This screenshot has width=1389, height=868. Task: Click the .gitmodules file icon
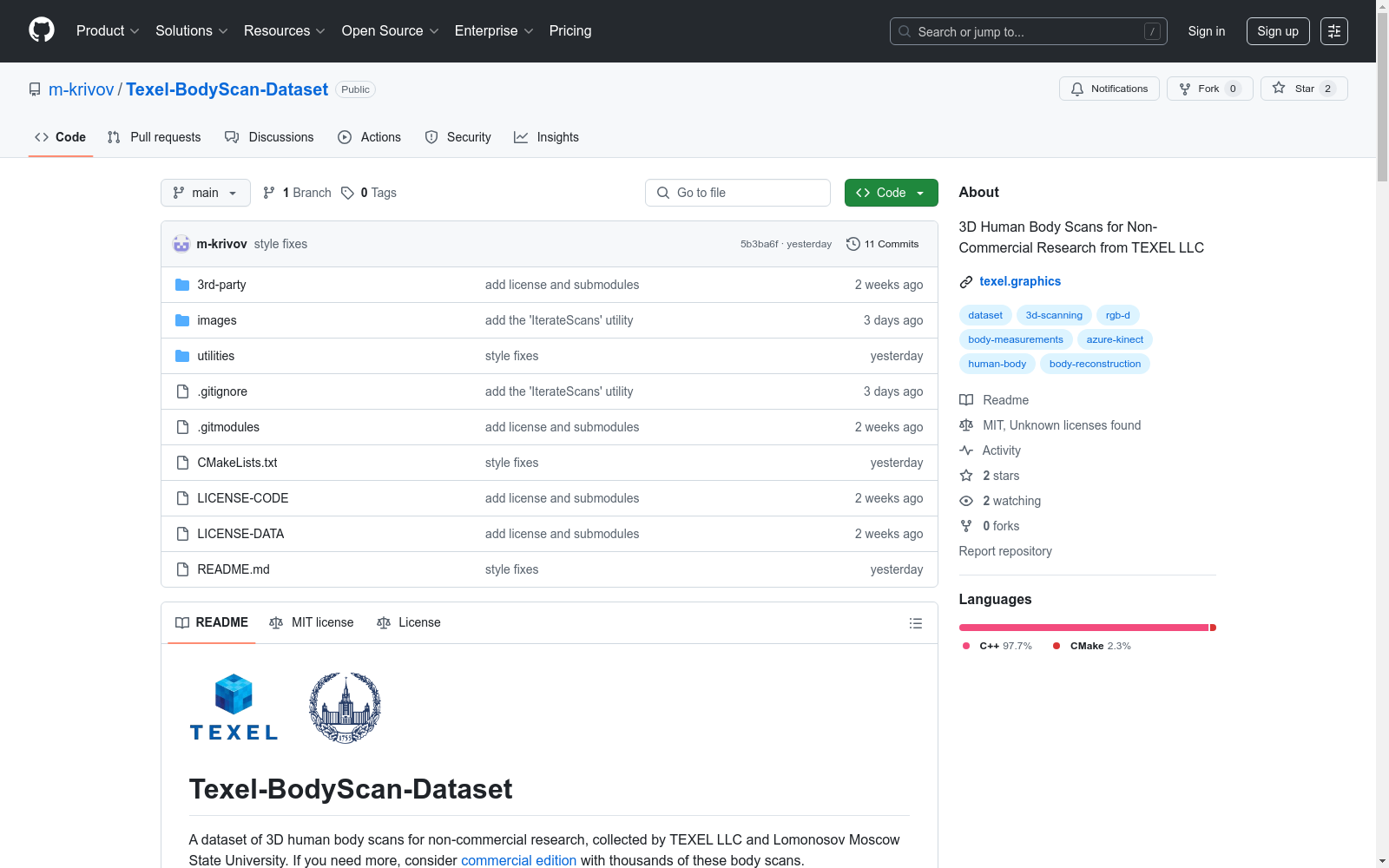pos(182,427)
